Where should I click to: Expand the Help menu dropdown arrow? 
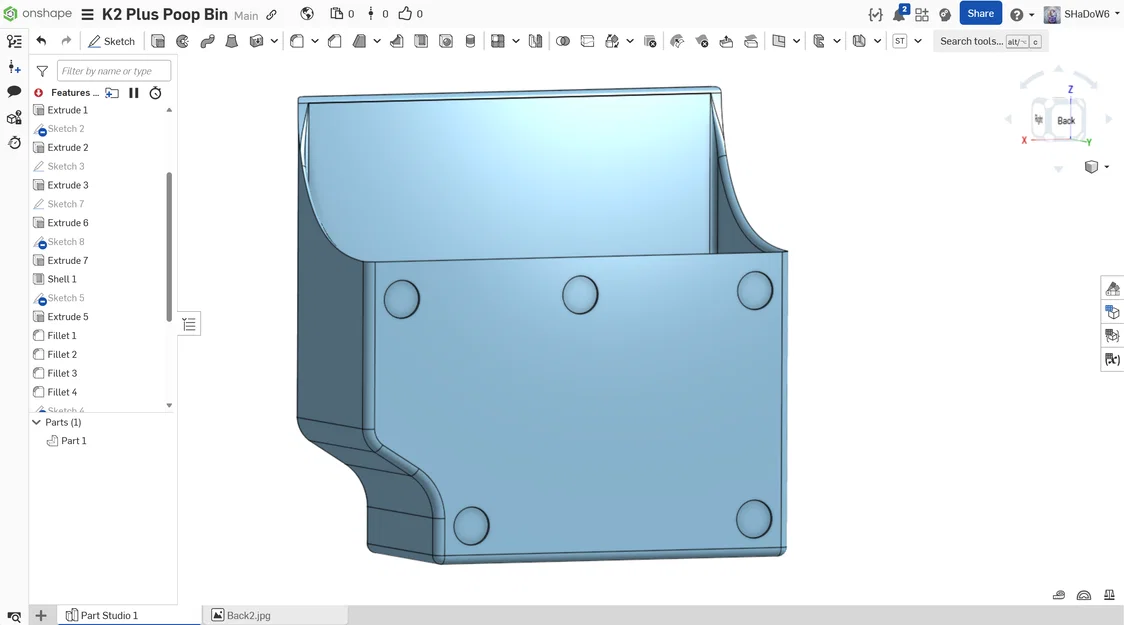pos(1032,14)
